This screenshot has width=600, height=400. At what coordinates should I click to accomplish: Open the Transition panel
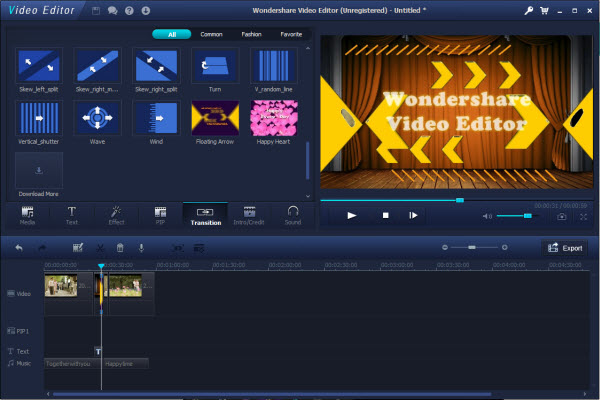(205, 216)
